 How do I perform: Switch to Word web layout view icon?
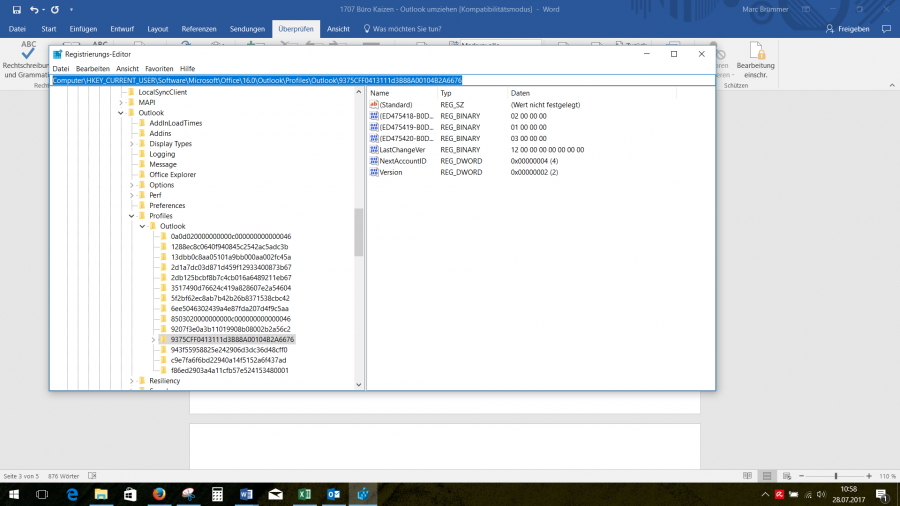coord(787,476)
